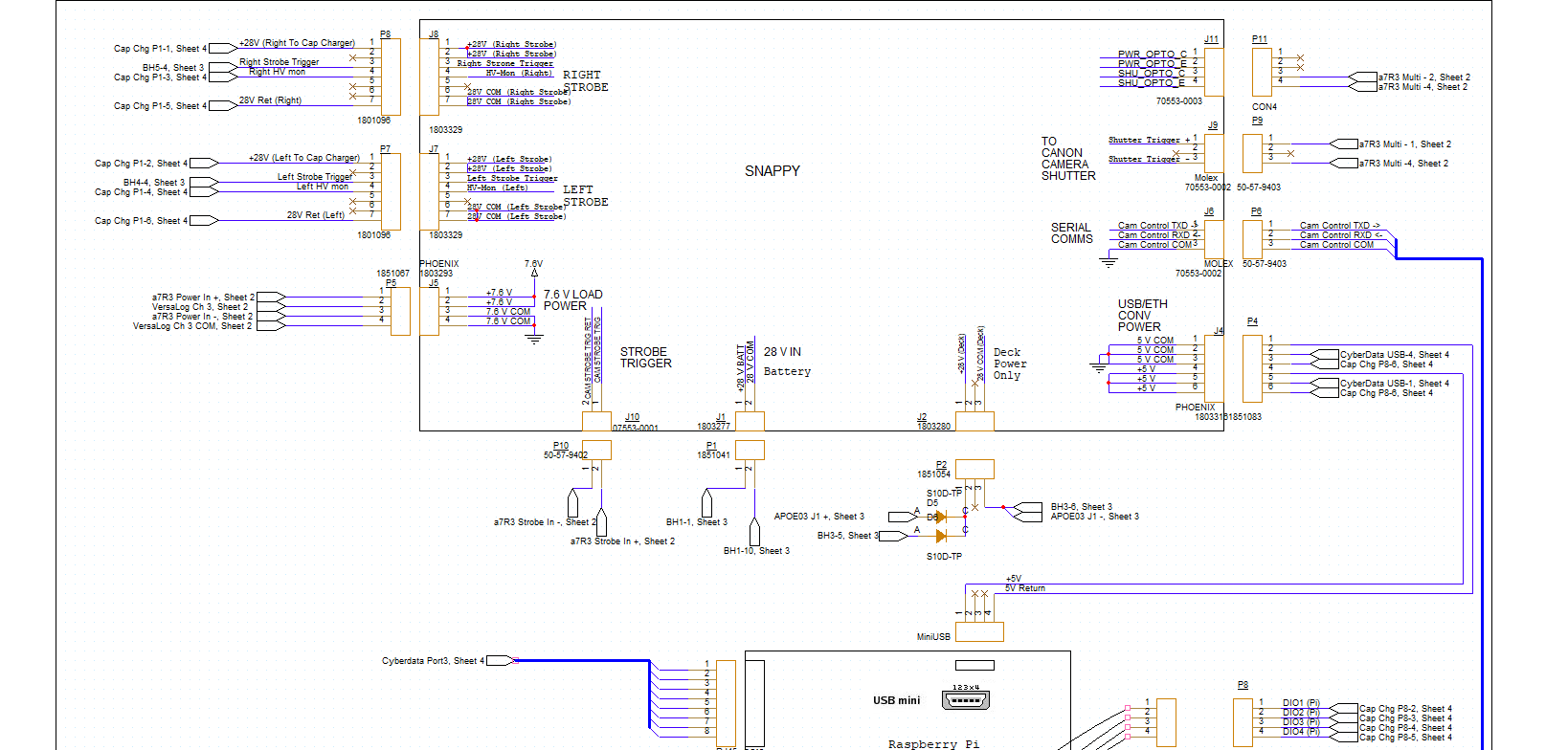Select the VersaLog Ch 3 COM, Sheet 2 label
This screenshot has height=750, width=1568.
click(192, 326)
